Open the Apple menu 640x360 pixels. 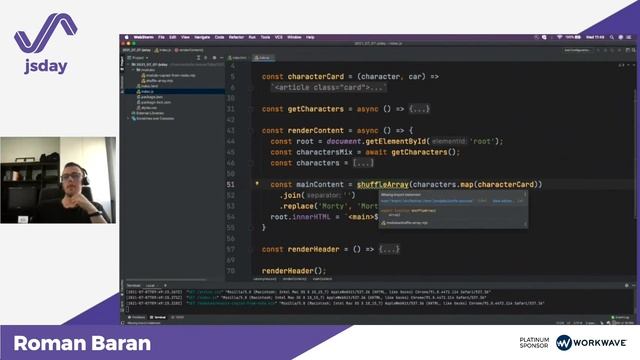click(127, 37)
